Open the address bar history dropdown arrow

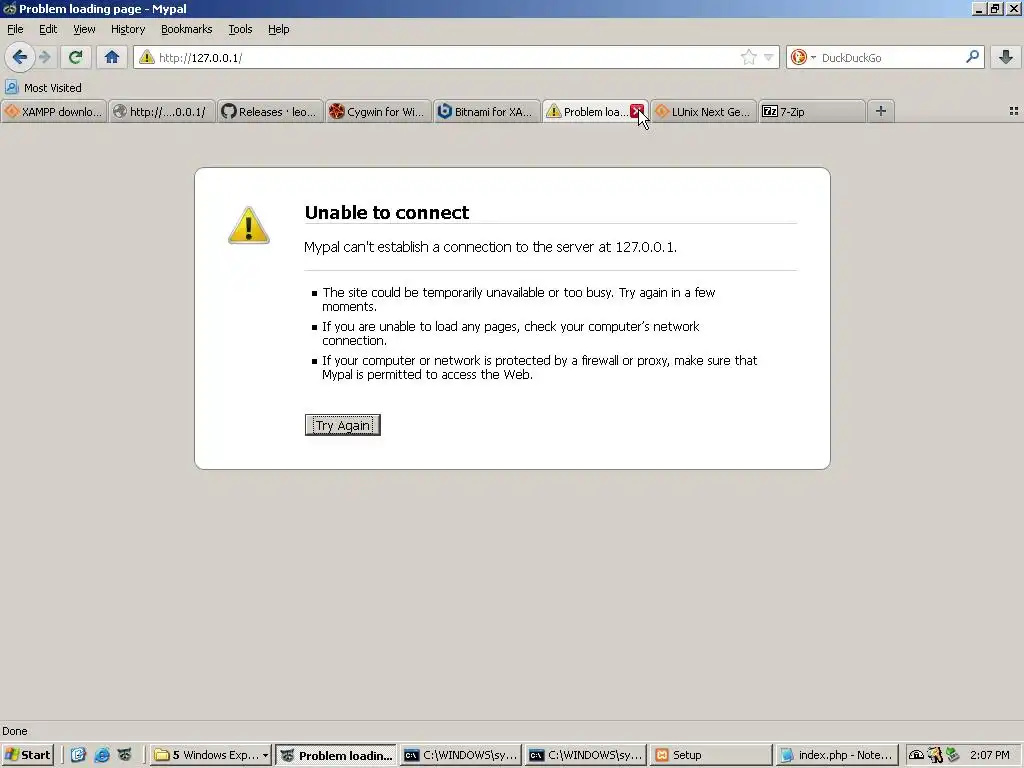(769, 57)
